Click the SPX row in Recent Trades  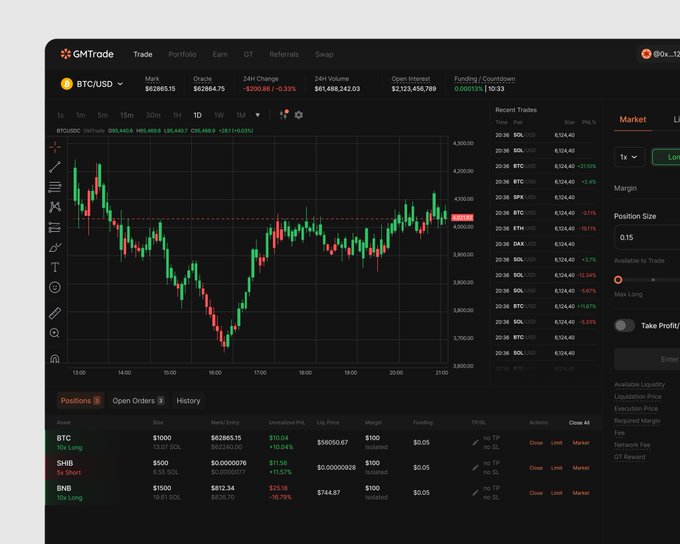(x=546, y=197)
